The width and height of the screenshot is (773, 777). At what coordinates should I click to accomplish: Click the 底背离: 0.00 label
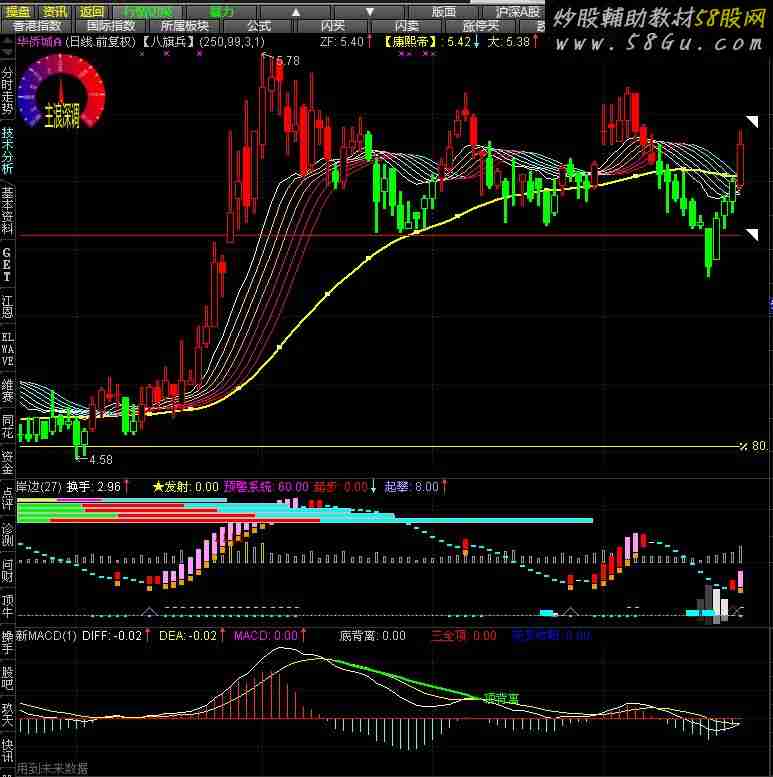click(x=372, y=636)
